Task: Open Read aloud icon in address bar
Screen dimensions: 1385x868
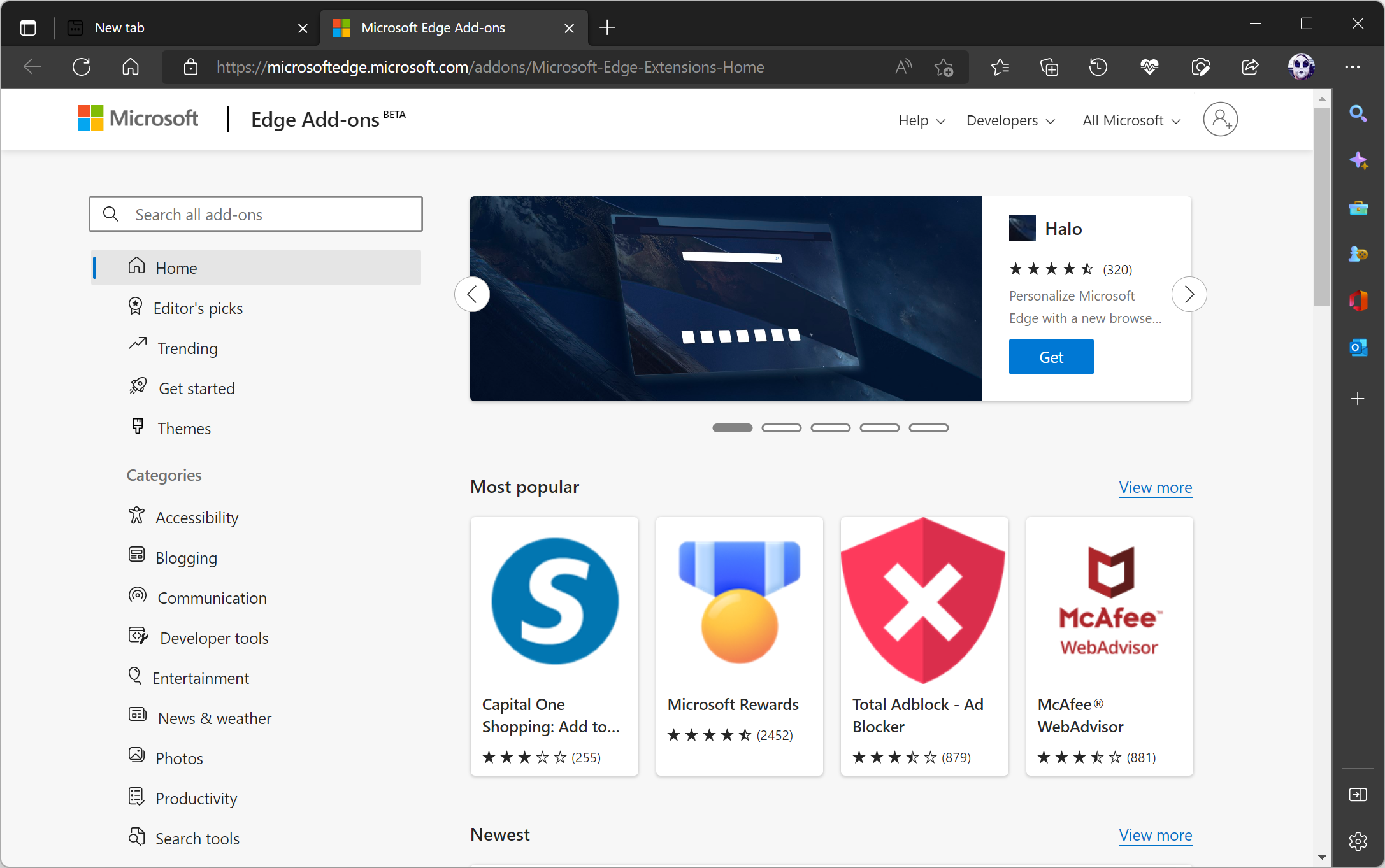Action: point(903,67)
